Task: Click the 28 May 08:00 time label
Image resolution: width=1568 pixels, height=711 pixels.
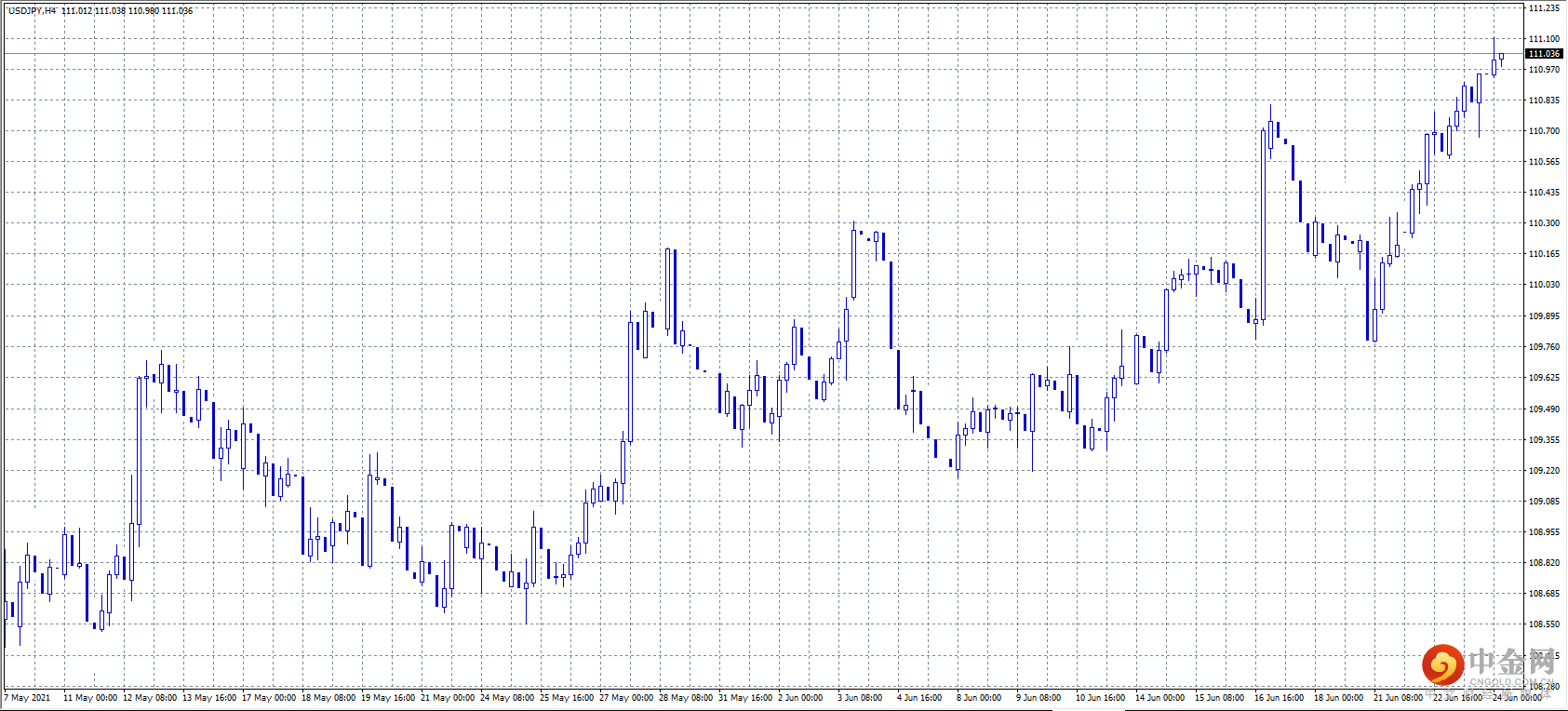Action: click(686, 698)
